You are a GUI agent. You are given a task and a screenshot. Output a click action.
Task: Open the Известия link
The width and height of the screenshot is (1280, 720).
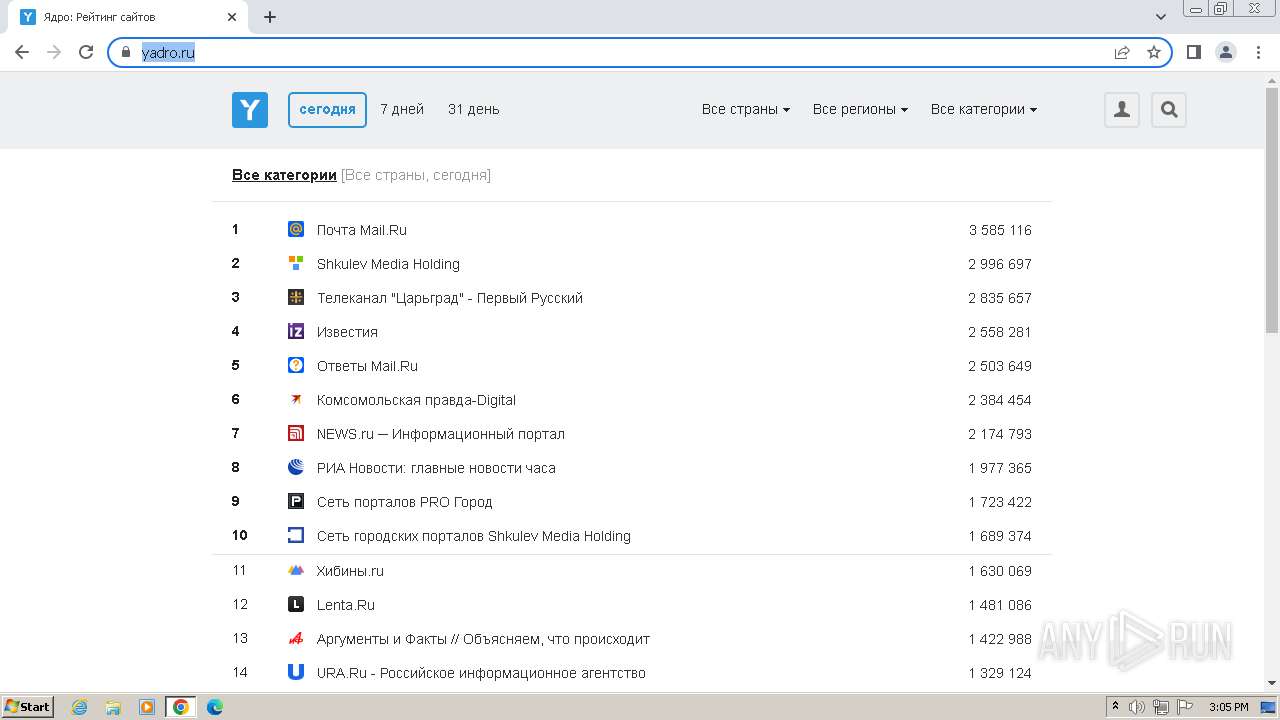(x=347, y=332)
